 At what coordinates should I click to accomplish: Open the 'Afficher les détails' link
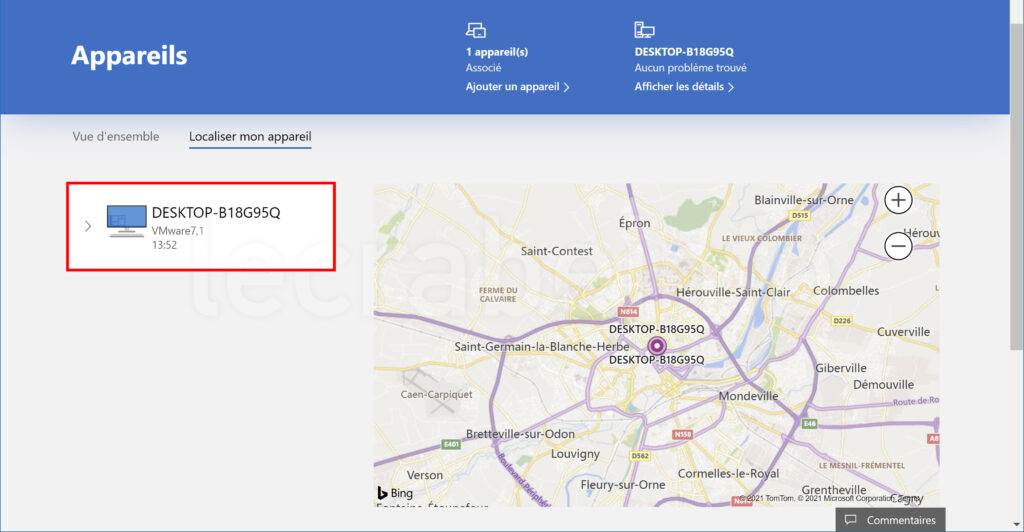point(684,87)
